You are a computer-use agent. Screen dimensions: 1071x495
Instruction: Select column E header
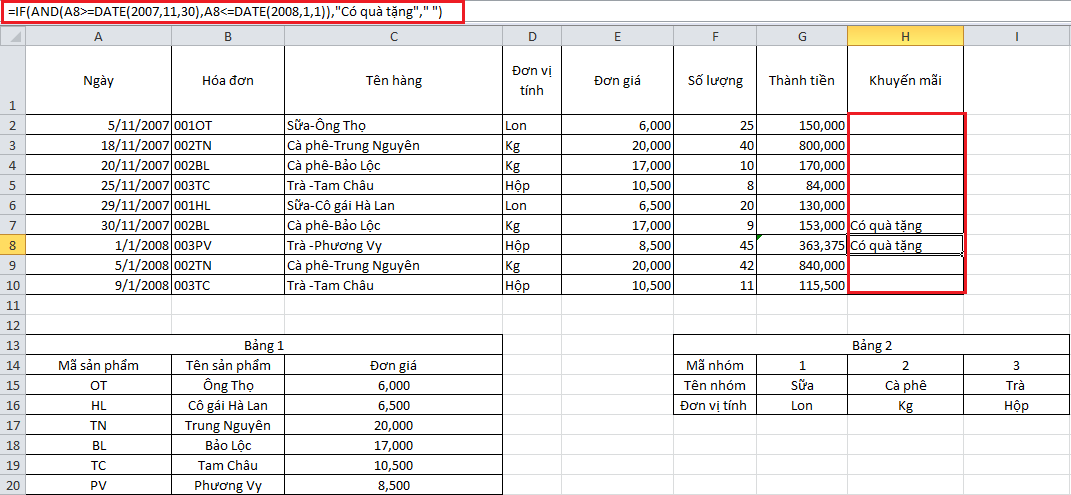point(617,37)
